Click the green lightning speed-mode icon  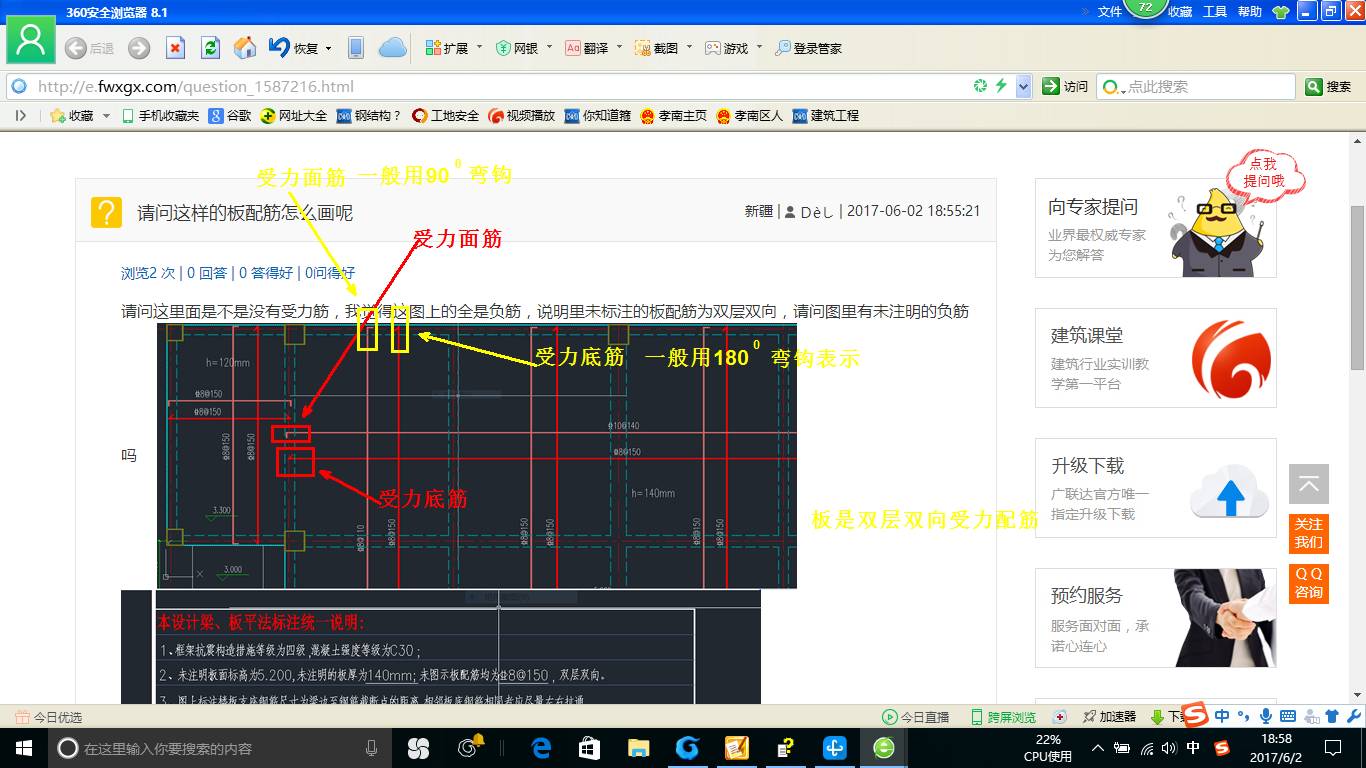(1001, 87)
